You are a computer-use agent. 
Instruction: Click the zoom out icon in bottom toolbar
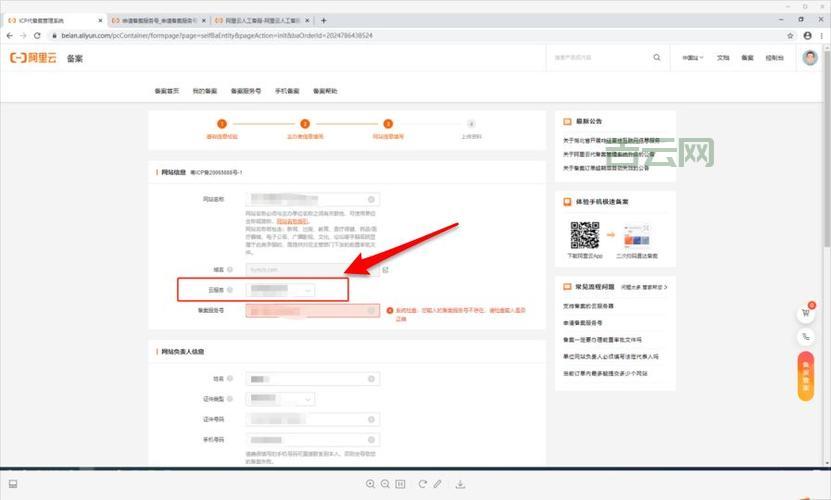(x=385, y=485)
